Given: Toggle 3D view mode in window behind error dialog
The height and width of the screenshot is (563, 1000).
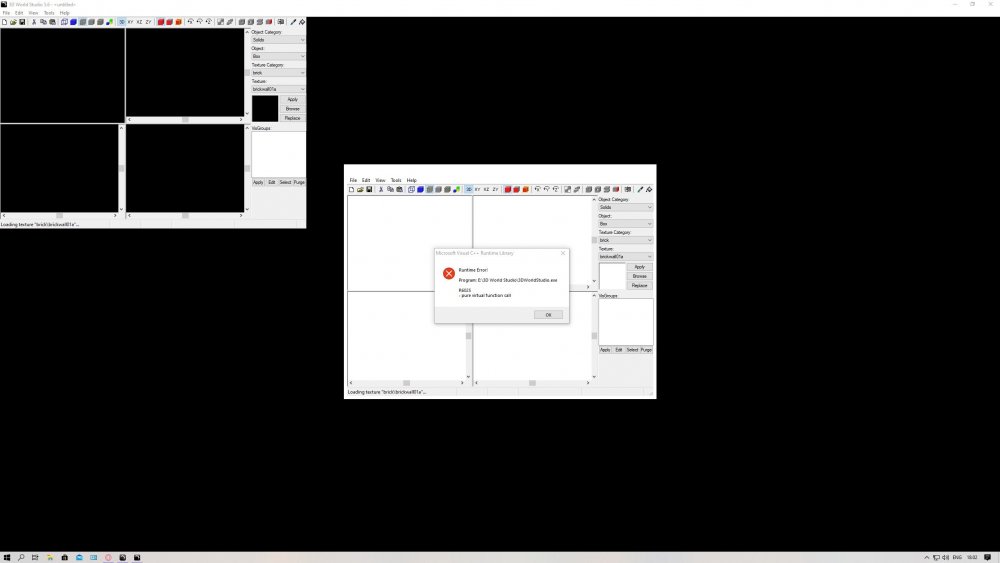Looking at the screenshot, I should pos(469,189).
